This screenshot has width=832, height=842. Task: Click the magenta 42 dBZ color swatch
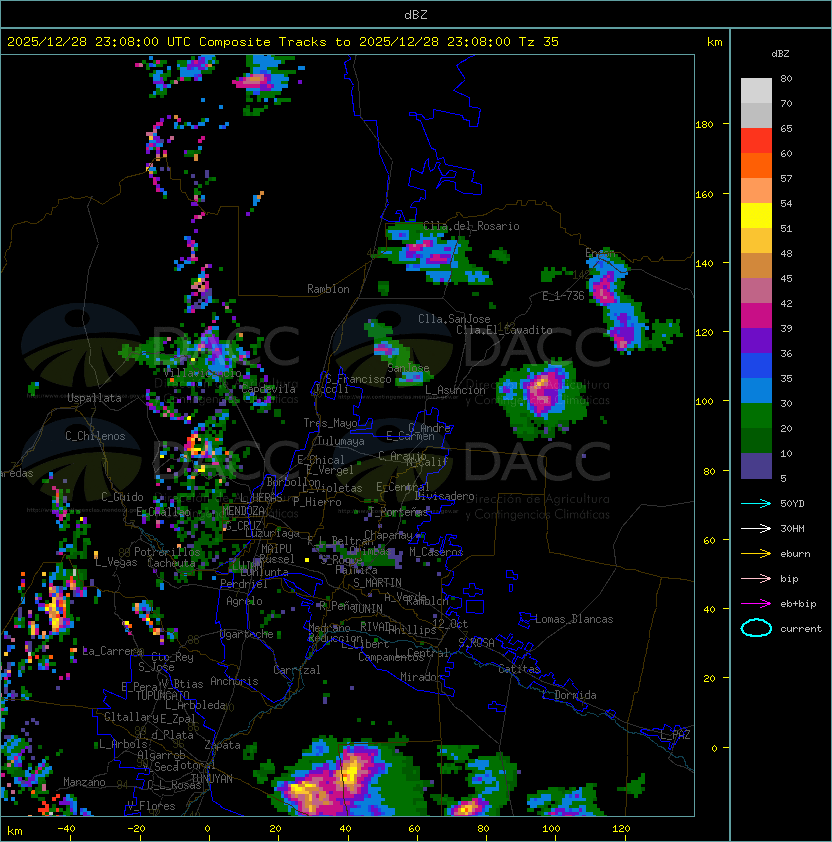click(x=756, y=316)
